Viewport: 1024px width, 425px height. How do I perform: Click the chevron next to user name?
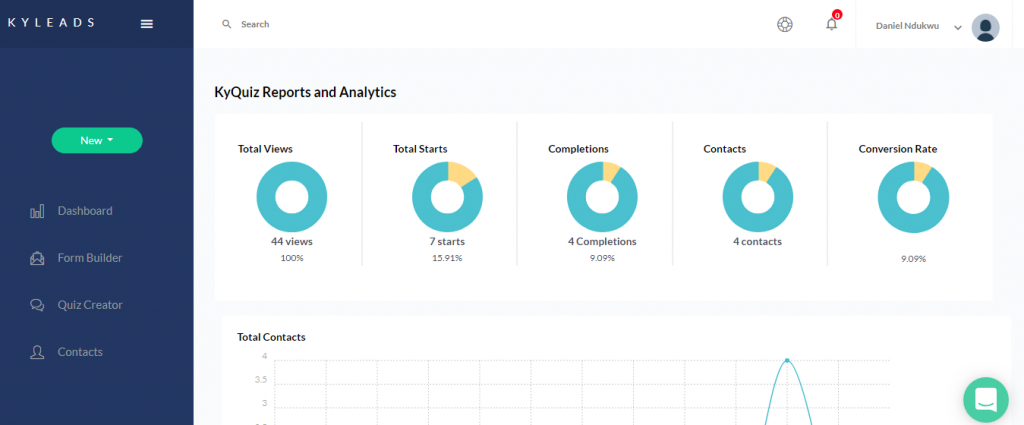click(958, 27)
